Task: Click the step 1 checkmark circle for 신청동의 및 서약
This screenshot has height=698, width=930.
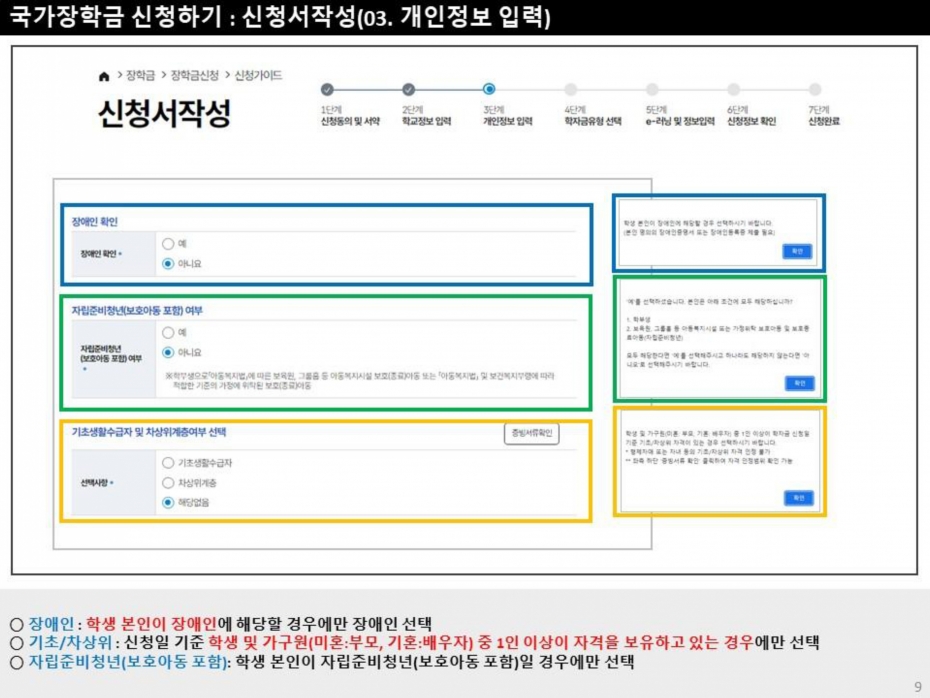Action: pos(327,90)
